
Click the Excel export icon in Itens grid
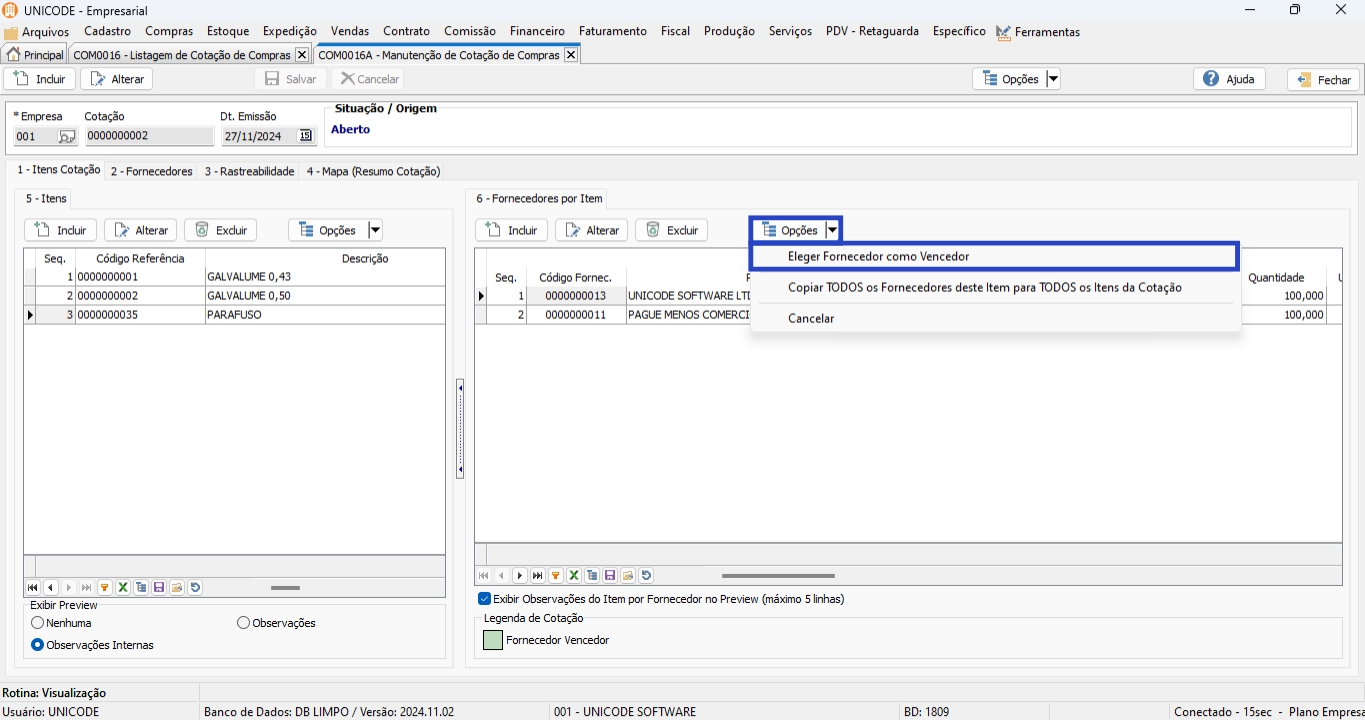123,588
